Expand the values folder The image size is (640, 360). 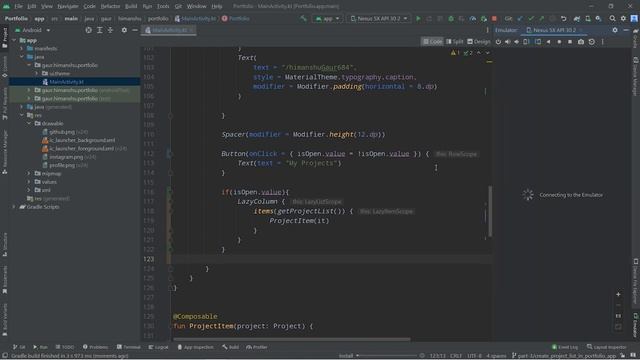pos(29,182)
